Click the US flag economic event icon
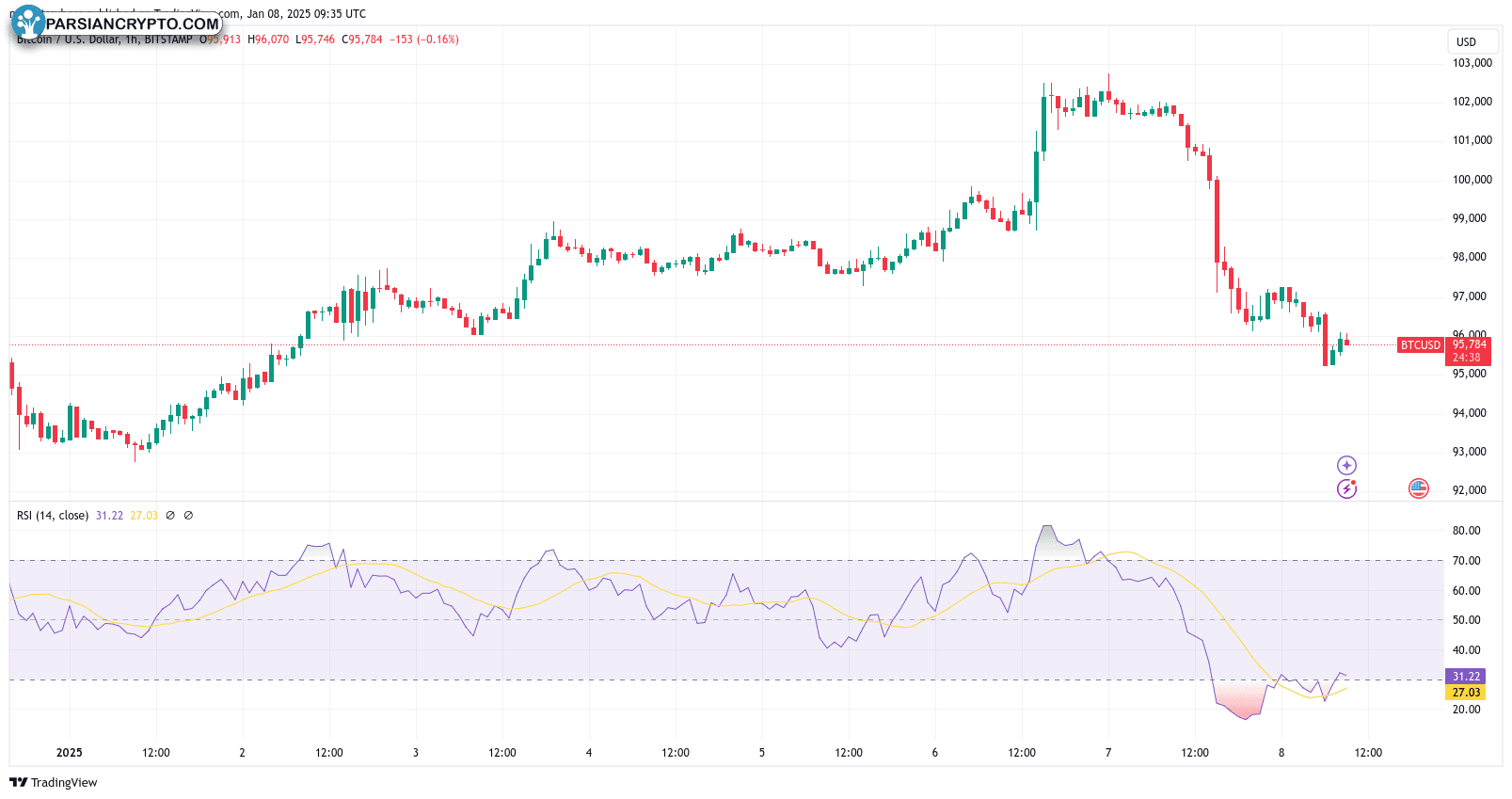Image resolution: width=1512 pixels, height=799 pixels. click(x=1419, y=488)
